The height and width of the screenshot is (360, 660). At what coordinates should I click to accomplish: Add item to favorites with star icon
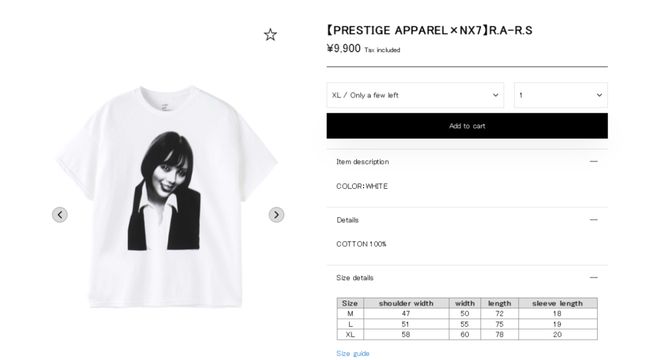tap(270, 35)
